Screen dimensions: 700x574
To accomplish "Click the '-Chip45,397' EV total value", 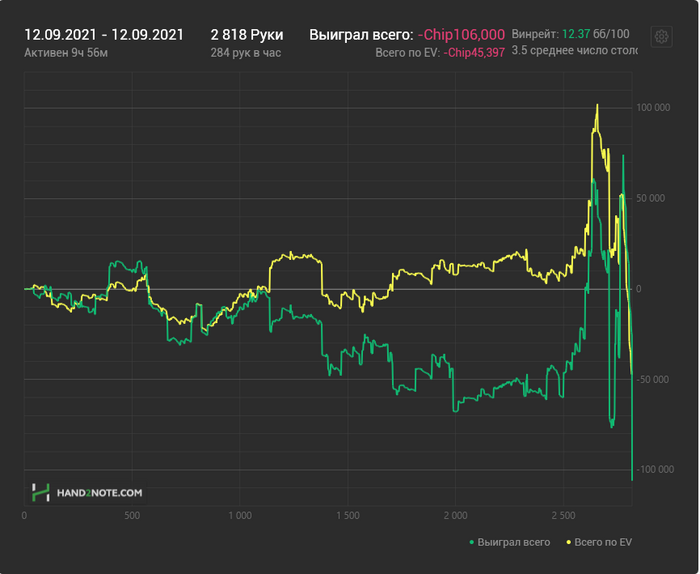I will [x=474, y=53].
